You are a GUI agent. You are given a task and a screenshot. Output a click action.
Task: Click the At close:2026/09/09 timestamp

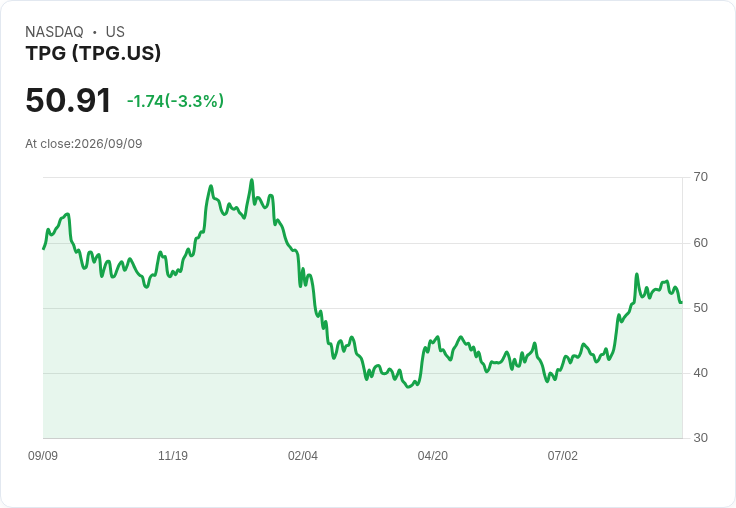click(84, 144)
